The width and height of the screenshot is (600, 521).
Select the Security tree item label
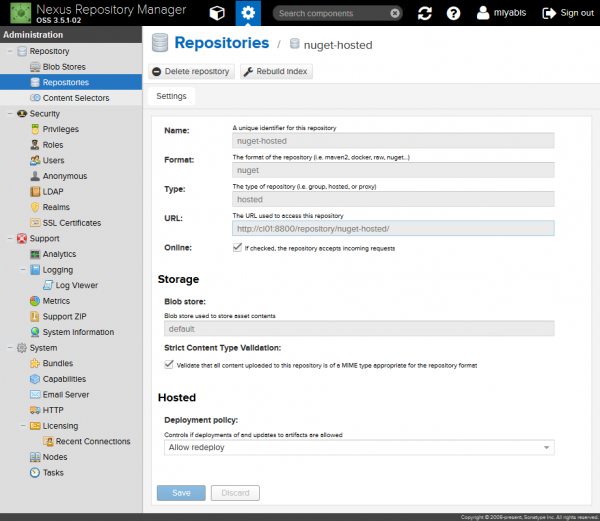coord(45,114)
